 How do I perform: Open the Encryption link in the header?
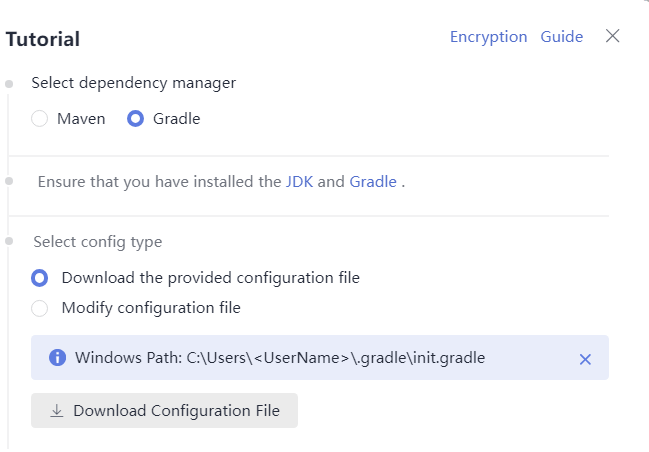click(x=488, y=37)
